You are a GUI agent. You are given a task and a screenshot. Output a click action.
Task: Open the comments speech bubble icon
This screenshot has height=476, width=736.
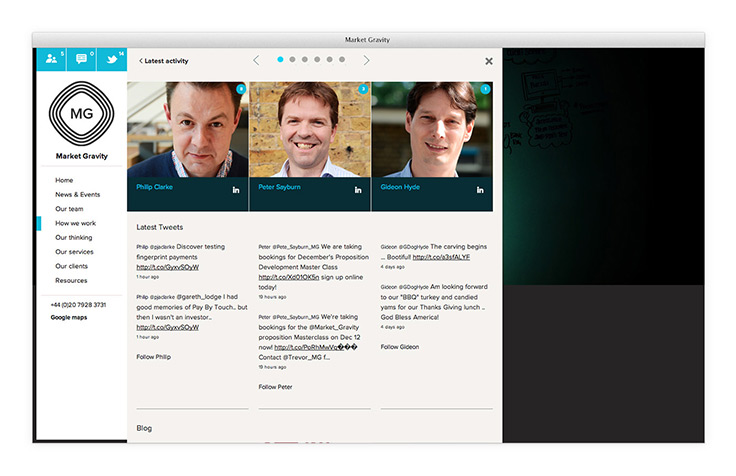(x=81, y=59)
